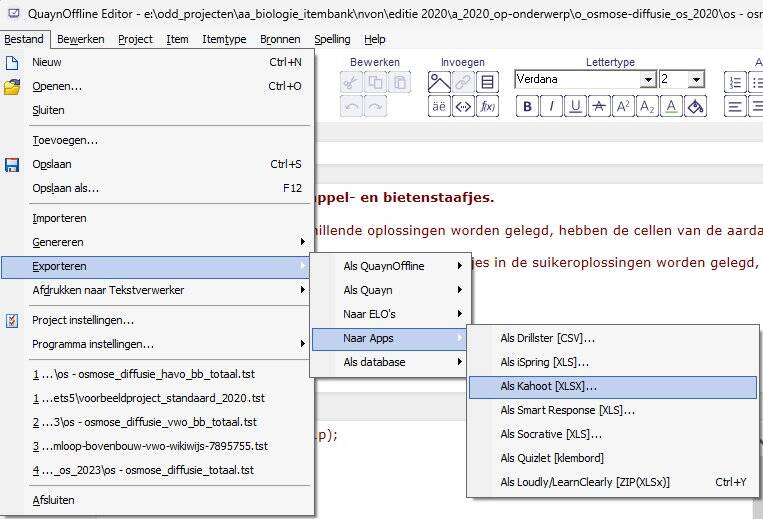Click the Copy icon in Bewerken group
The image size is (763, 519).
[x=375, y=82]
